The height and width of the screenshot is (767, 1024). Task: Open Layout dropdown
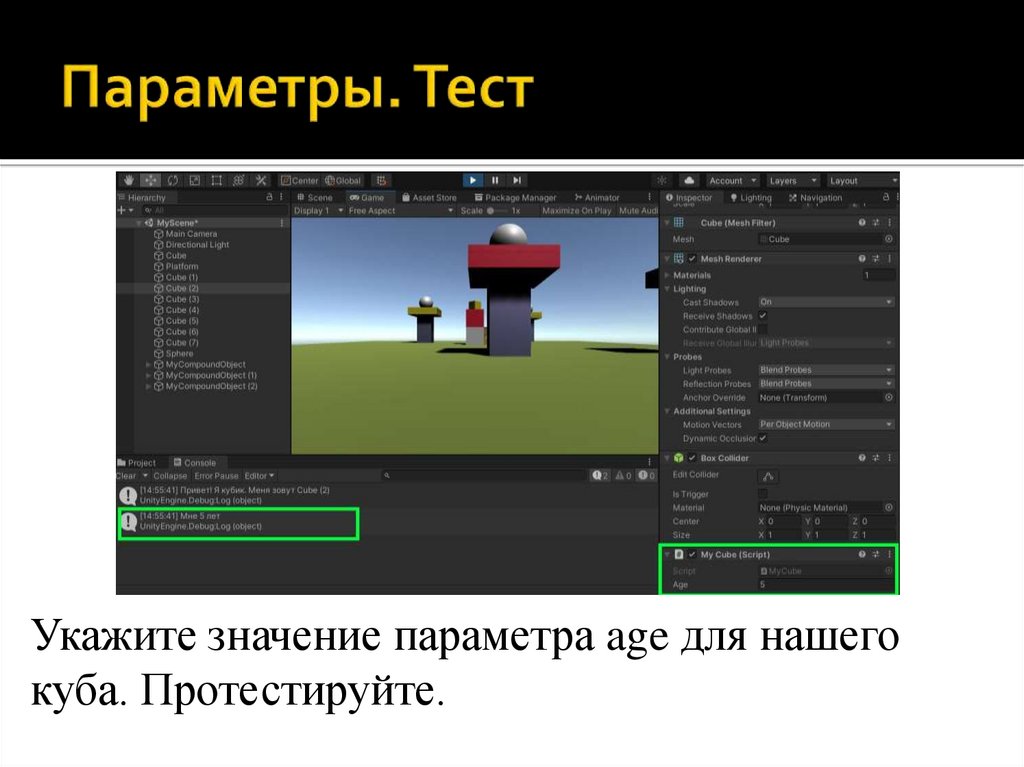tap(862, 180)
